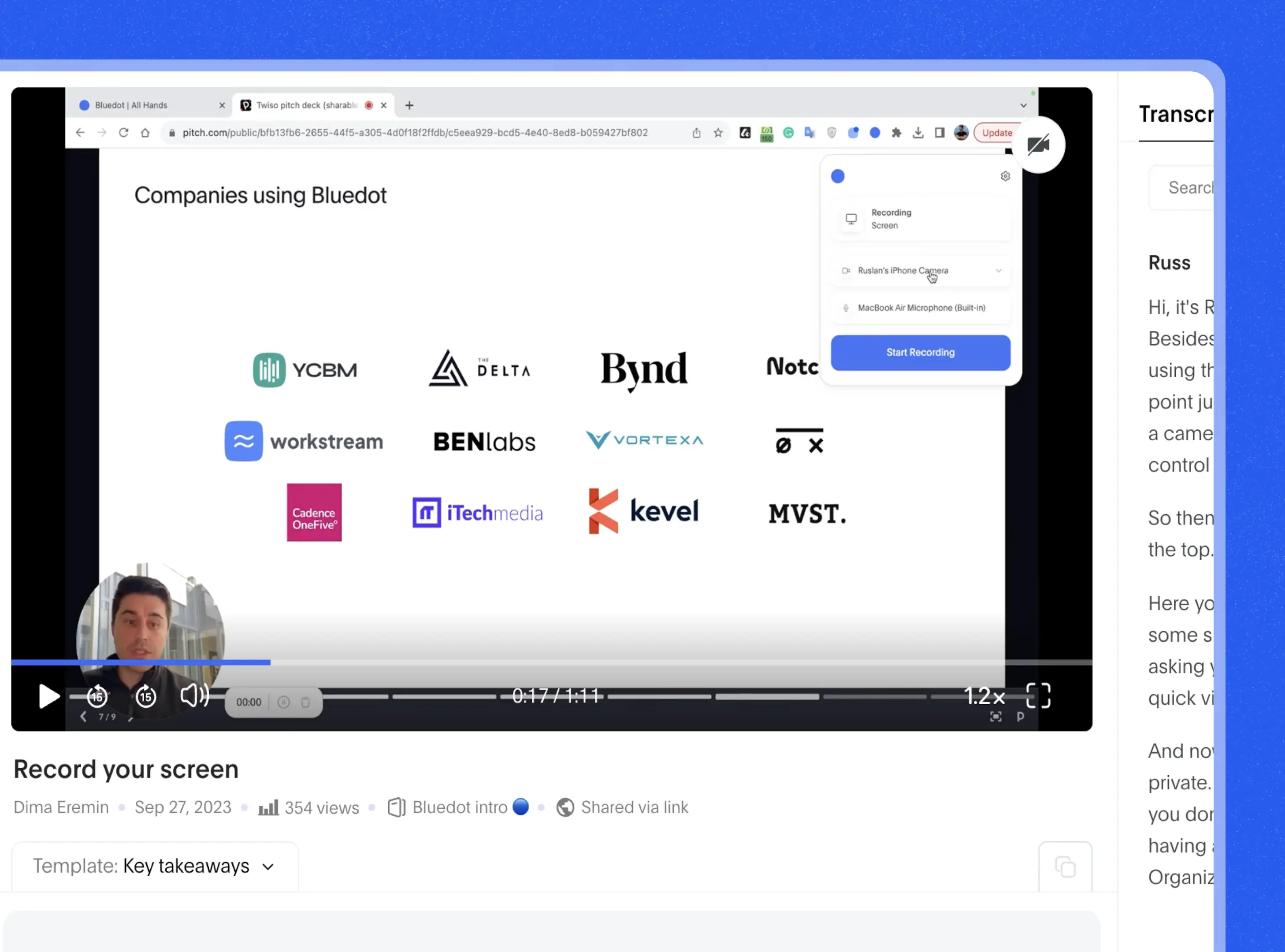Click the blue Bluedot logo in popup
Viewport: 1285px width, 952px height.
[x=838, y=176]
